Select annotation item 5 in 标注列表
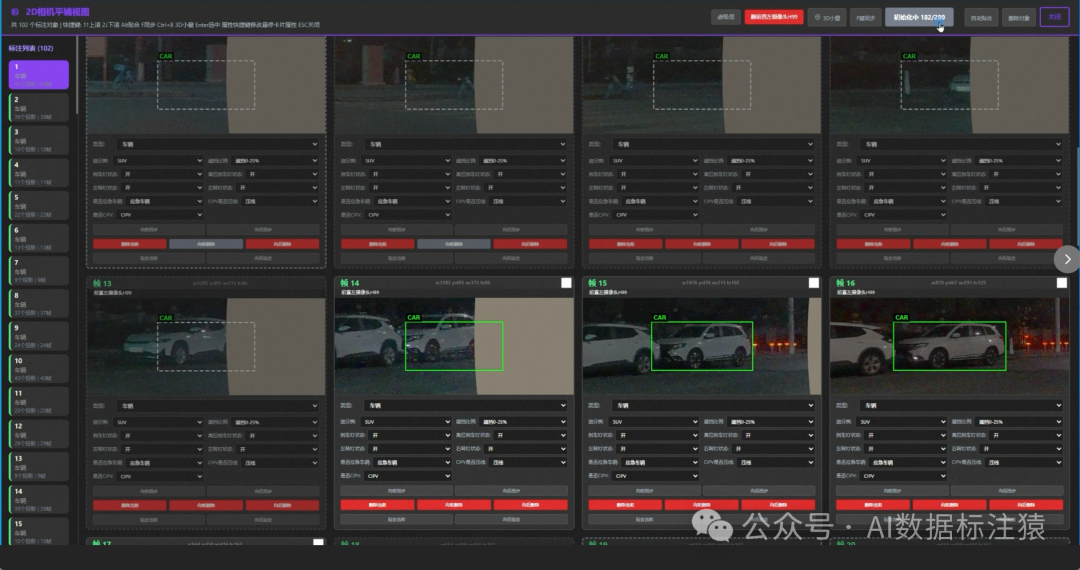The height and width of the screenshot is (570, 1080). click(39, 205)
